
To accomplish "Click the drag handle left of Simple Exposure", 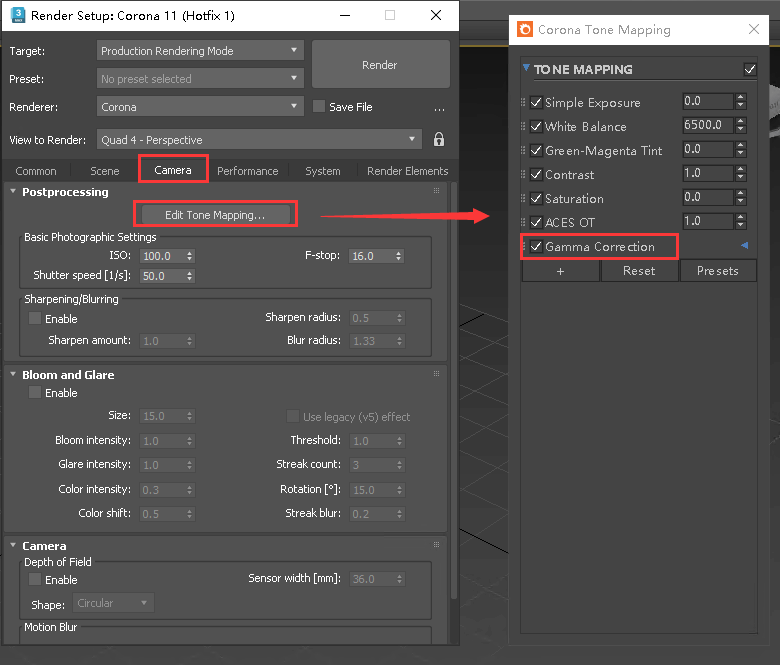I will 524,103.
